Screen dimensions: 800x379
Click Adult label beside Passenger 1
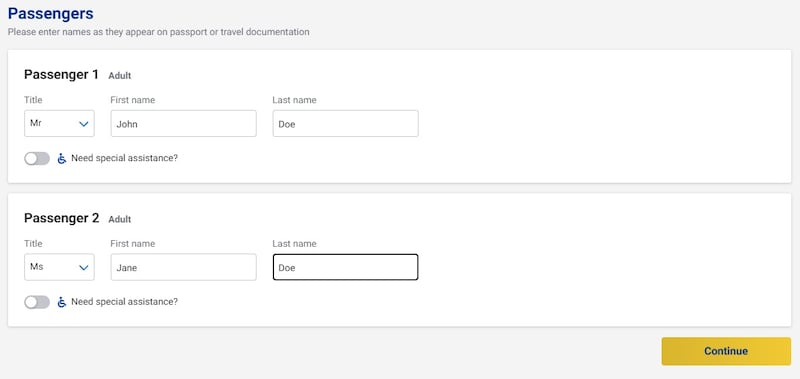point(120,76)
